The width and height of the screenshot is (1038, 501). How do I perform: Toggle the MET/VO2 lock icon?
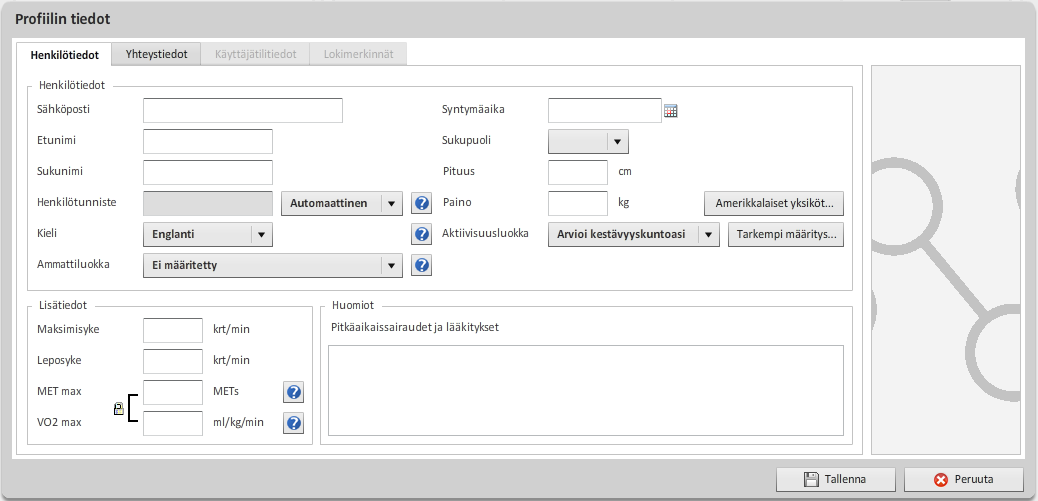(x=118, y=408)
